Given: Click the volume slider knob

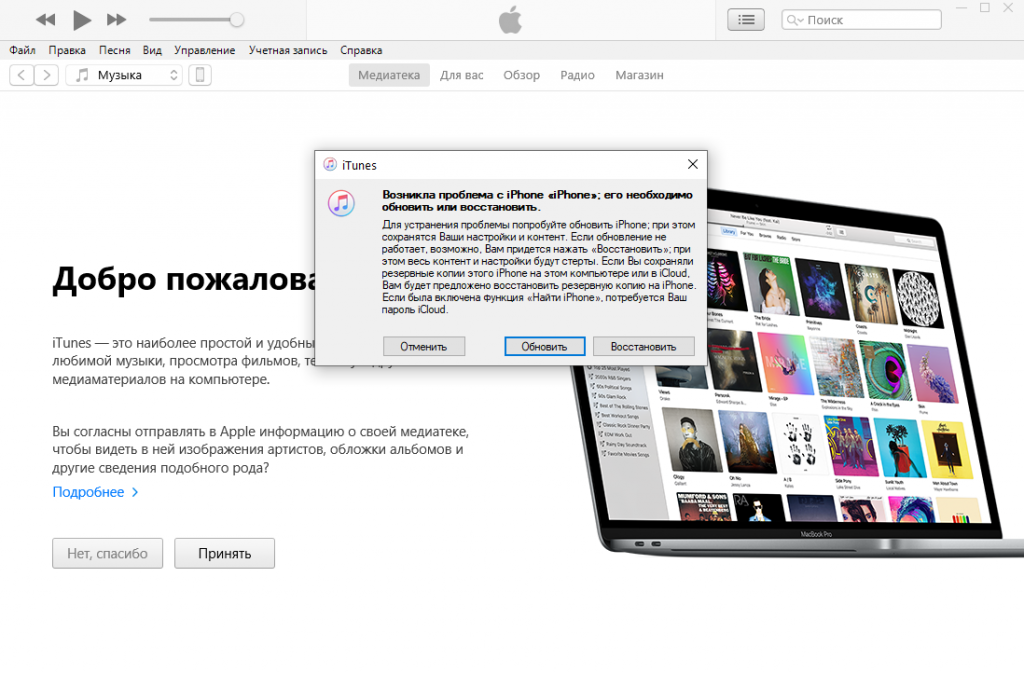Looking at the screenshot, I should [x=237, y=20].
